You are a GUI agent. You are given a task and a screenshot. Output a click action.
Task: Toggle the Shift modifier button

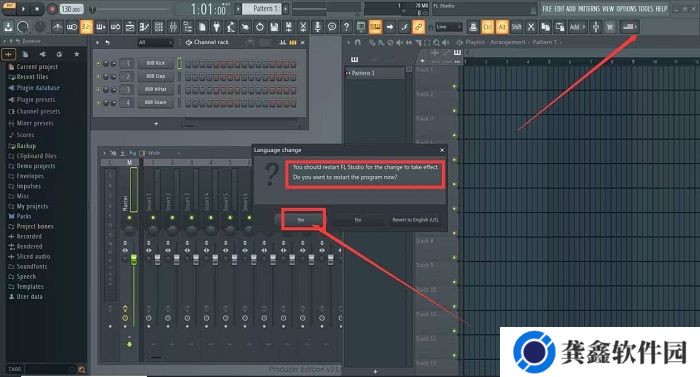pos(517,27)
